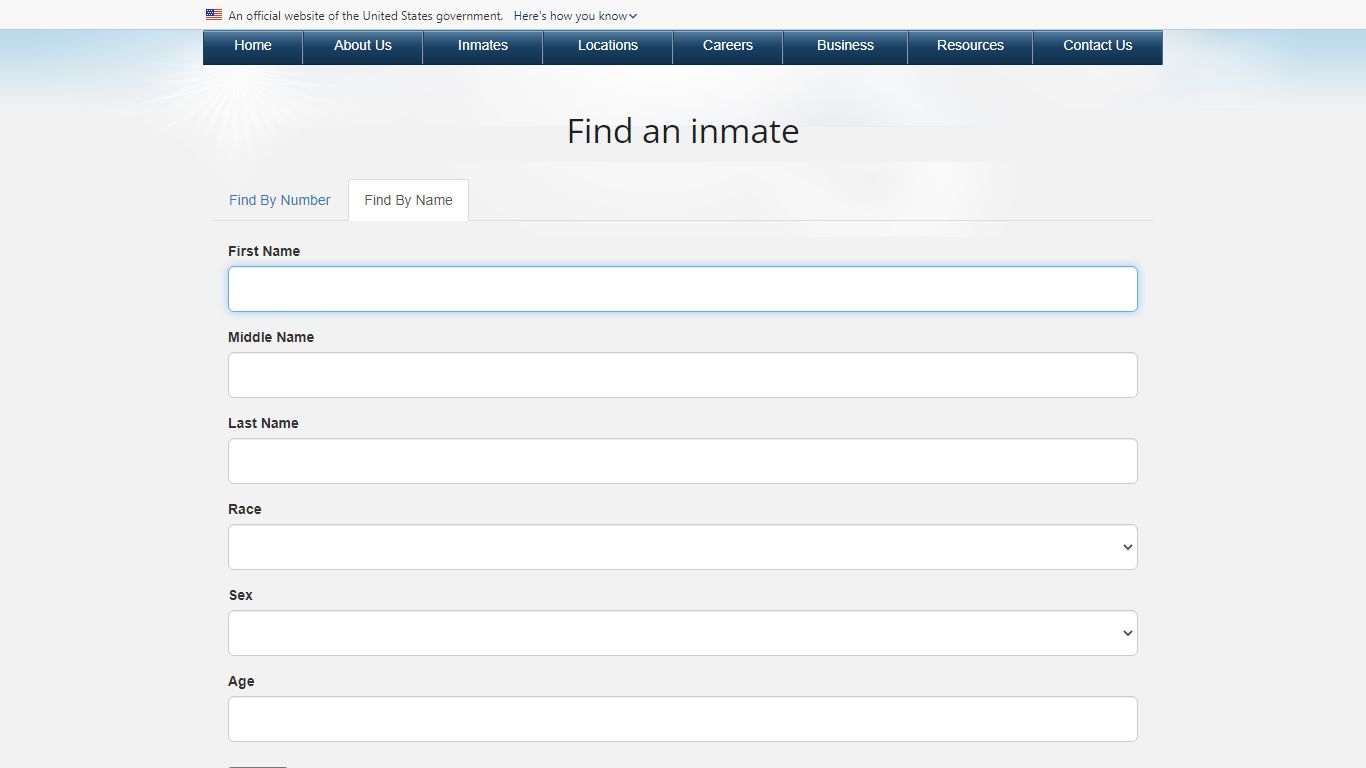Open the Careers menu
The width and height of the screenshot is (1366, 768).
pos(727,46)
